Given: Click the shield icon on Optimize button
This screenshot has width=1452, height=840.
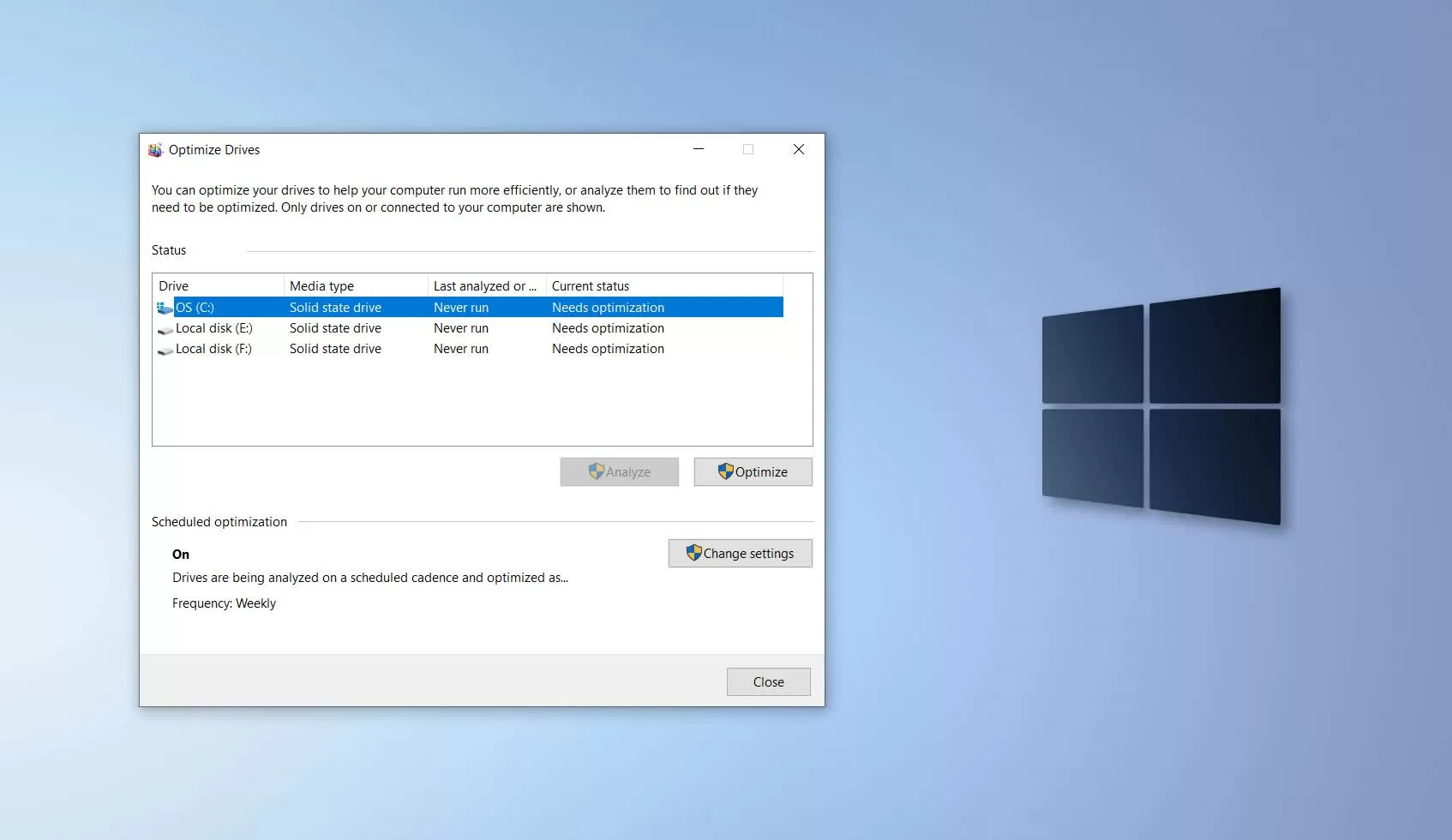Looking at the screenshot, I should pyautogui.click(x=725, y=471).
